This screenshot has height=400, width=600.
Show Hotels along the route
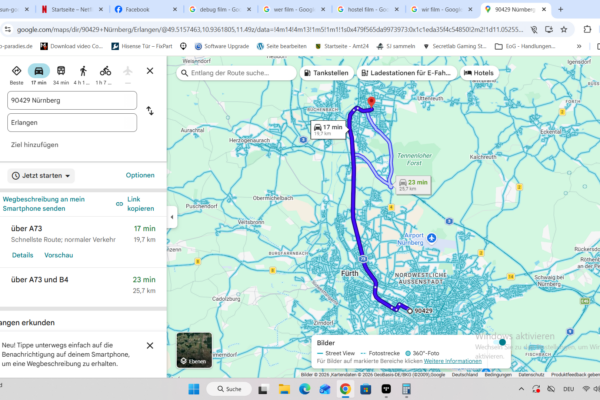point(479,73)
